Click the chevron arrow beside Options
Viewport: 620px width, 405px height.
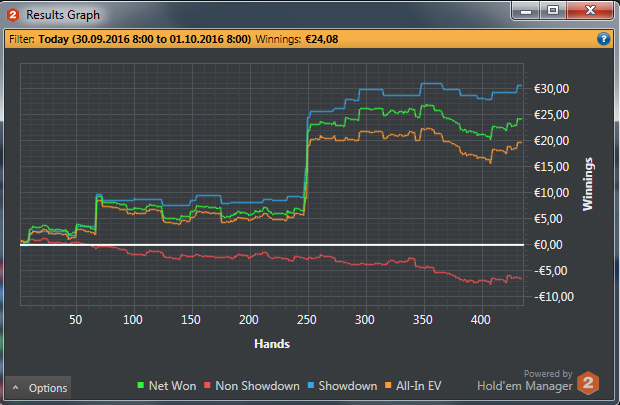(16, 388)
